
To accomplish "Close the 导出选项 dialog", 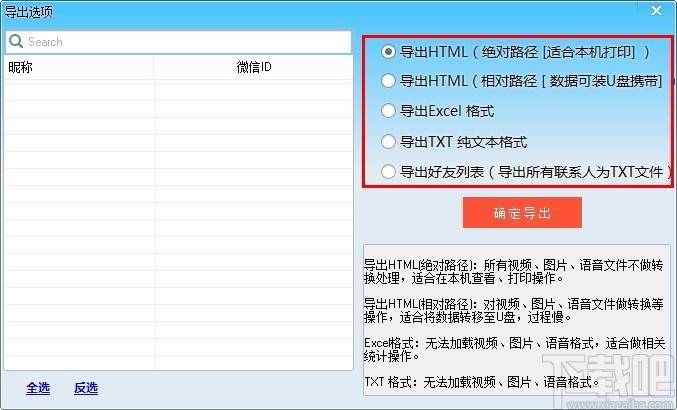I will [x=656, y=11].
